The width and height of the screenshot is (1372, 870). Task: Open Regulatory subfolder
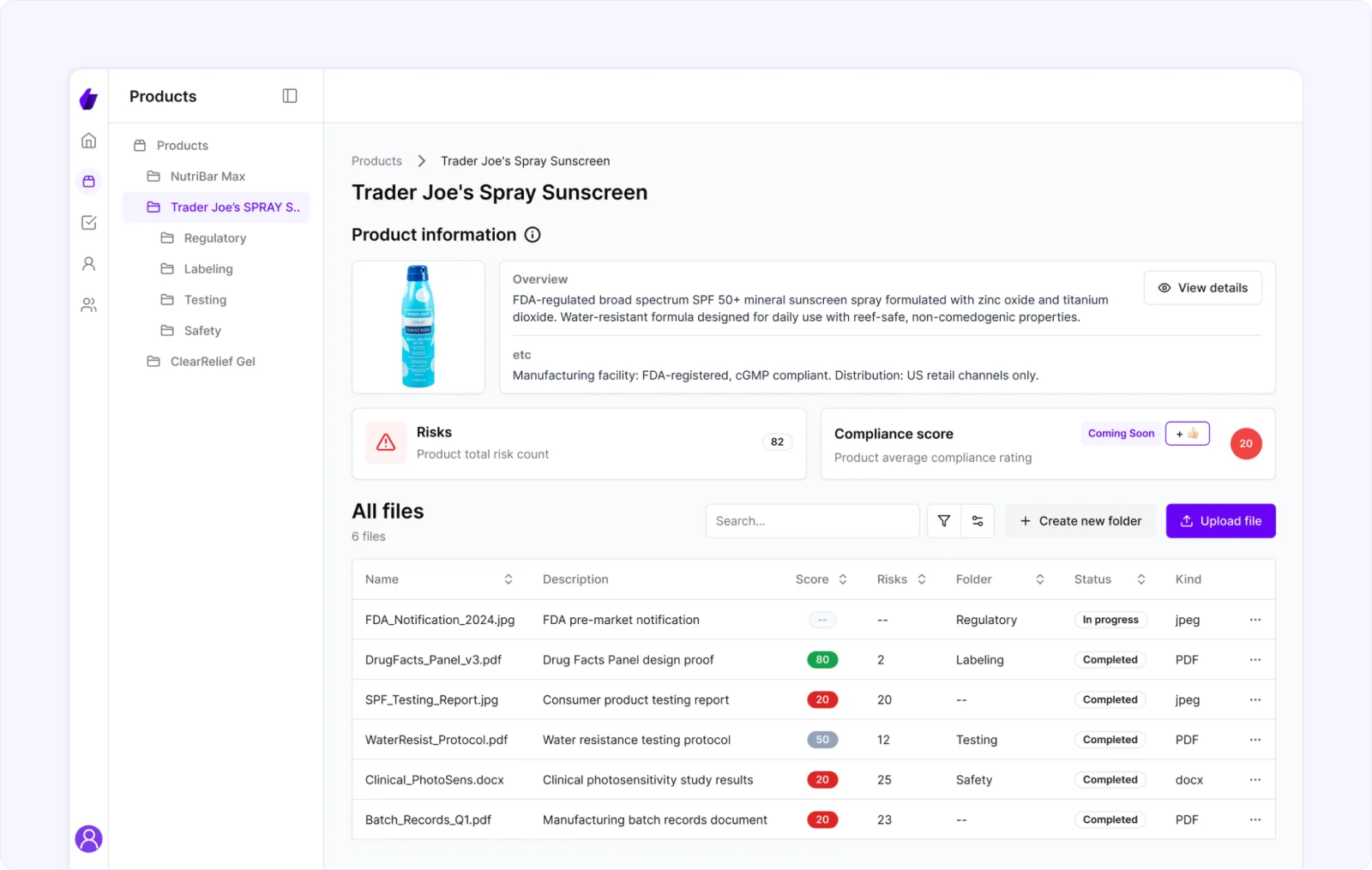216,238
